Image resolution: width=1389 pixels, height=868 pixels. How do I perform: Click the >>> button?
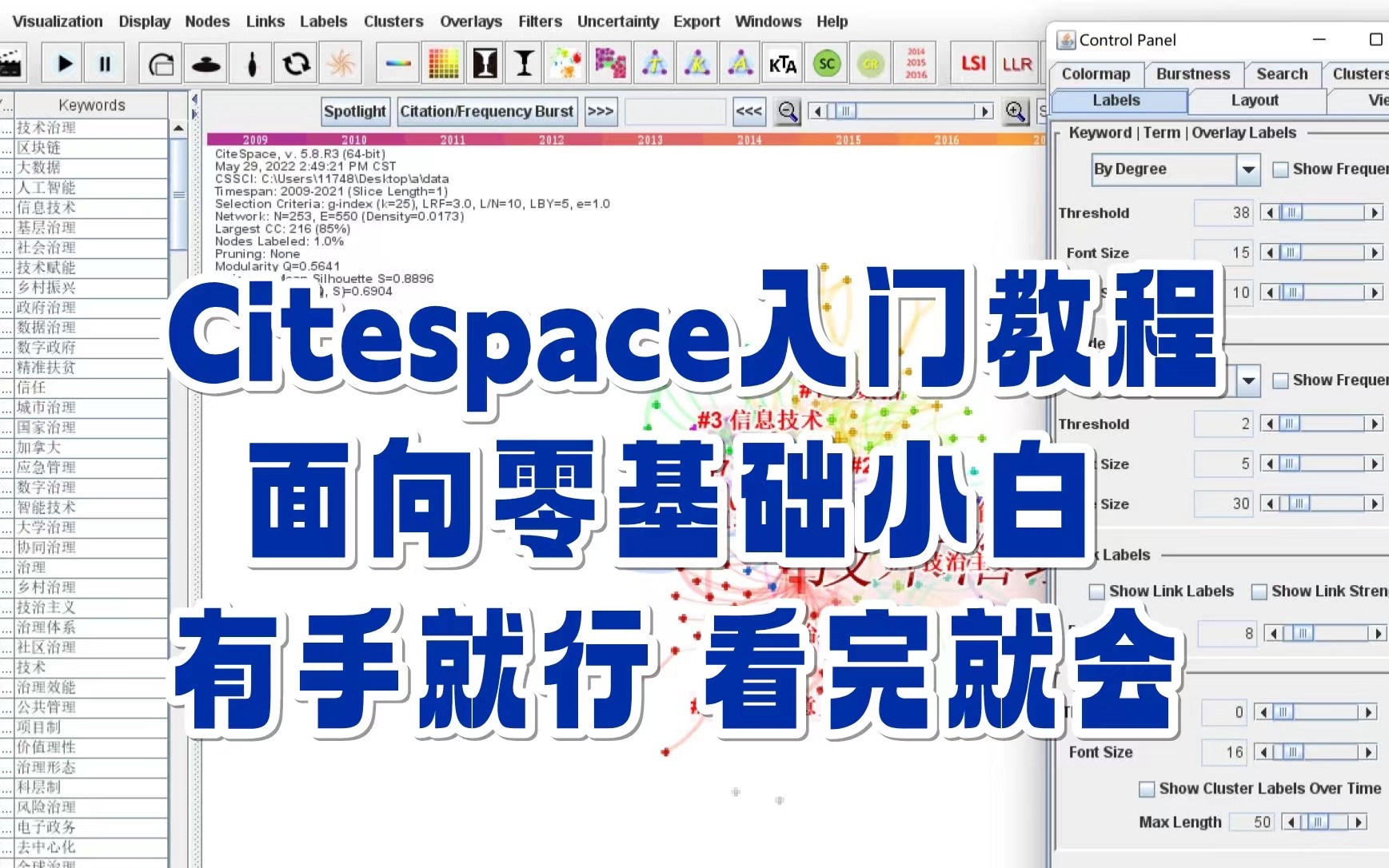[600, 111]
